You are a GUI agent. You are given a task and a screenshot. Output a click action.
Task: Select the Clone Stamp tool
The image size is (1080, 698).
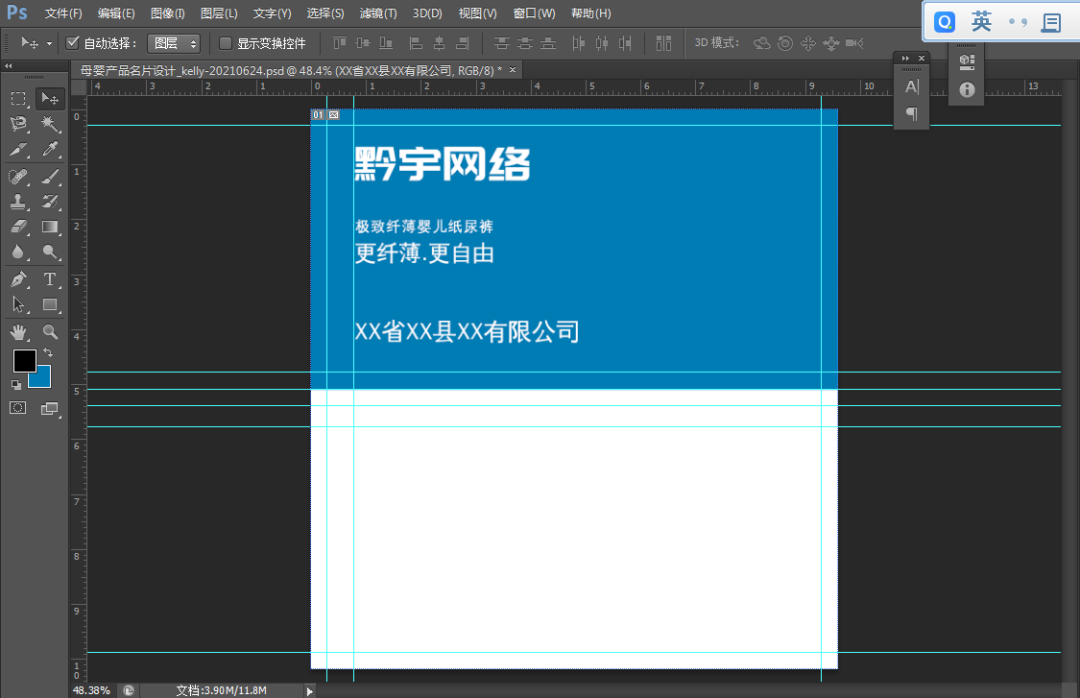(x=19, y=202)
